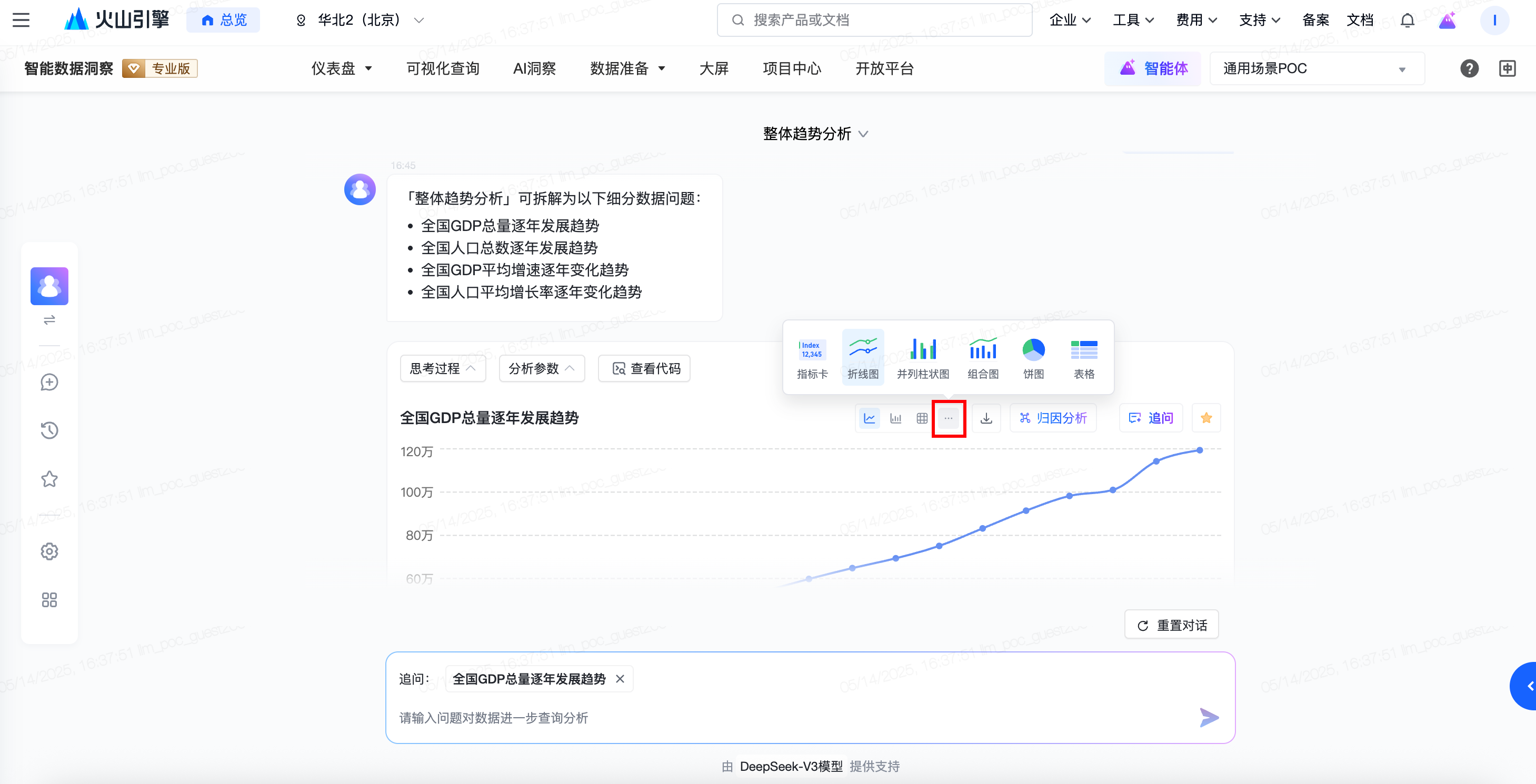Click the send arrow icon

(x=1209, y=717)
